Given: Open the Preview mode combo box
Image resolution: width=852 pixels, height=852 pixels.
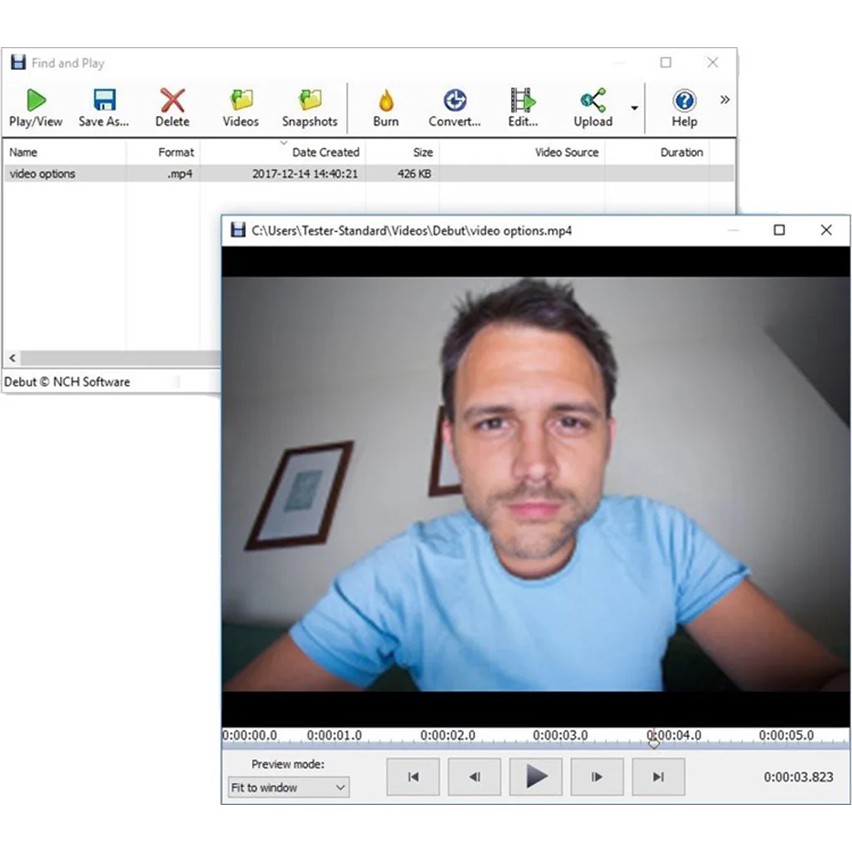Looking at the screenshot, I should 288,787.
